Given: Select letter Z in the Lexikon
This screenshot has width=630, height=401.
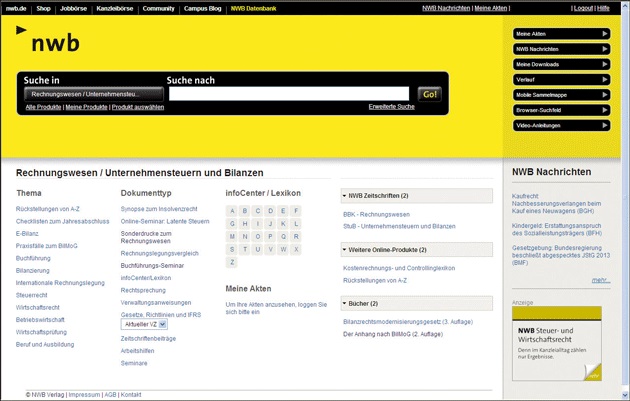Looking at the screenshot, I should 232,262.
